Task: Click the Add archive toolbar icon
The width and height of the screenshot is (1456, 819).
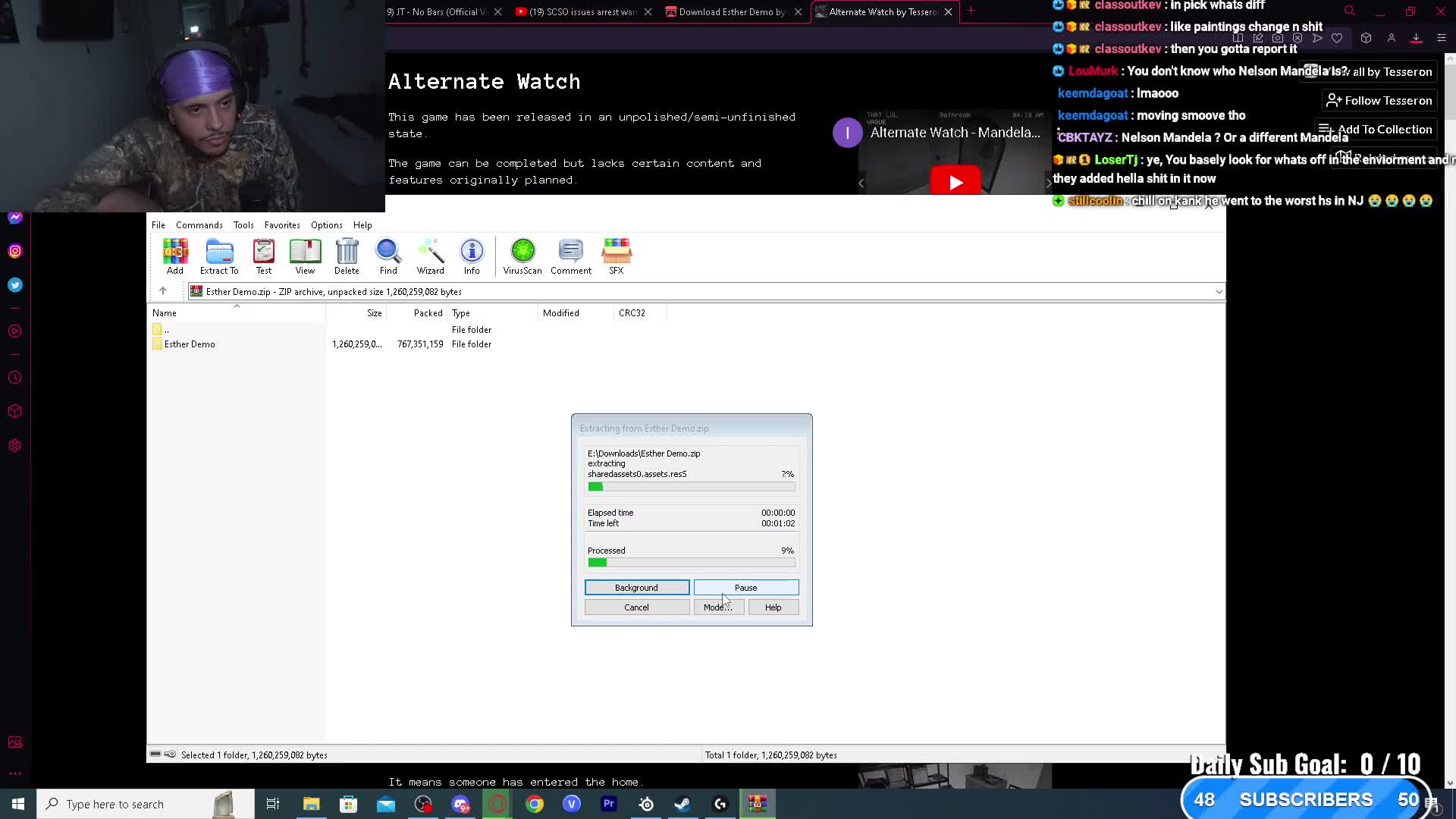Action: pyautogui.click(x=175, y=256)
